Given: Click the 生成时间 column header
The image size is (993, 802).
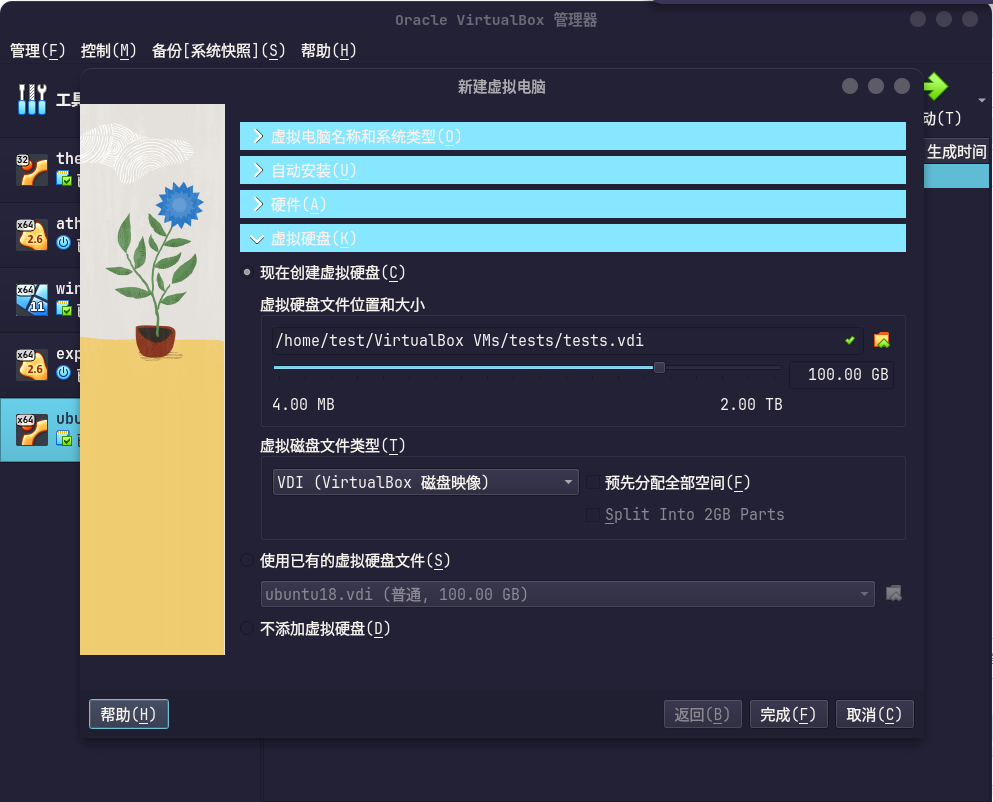Looking at the screenshot, I should (956, 152).
